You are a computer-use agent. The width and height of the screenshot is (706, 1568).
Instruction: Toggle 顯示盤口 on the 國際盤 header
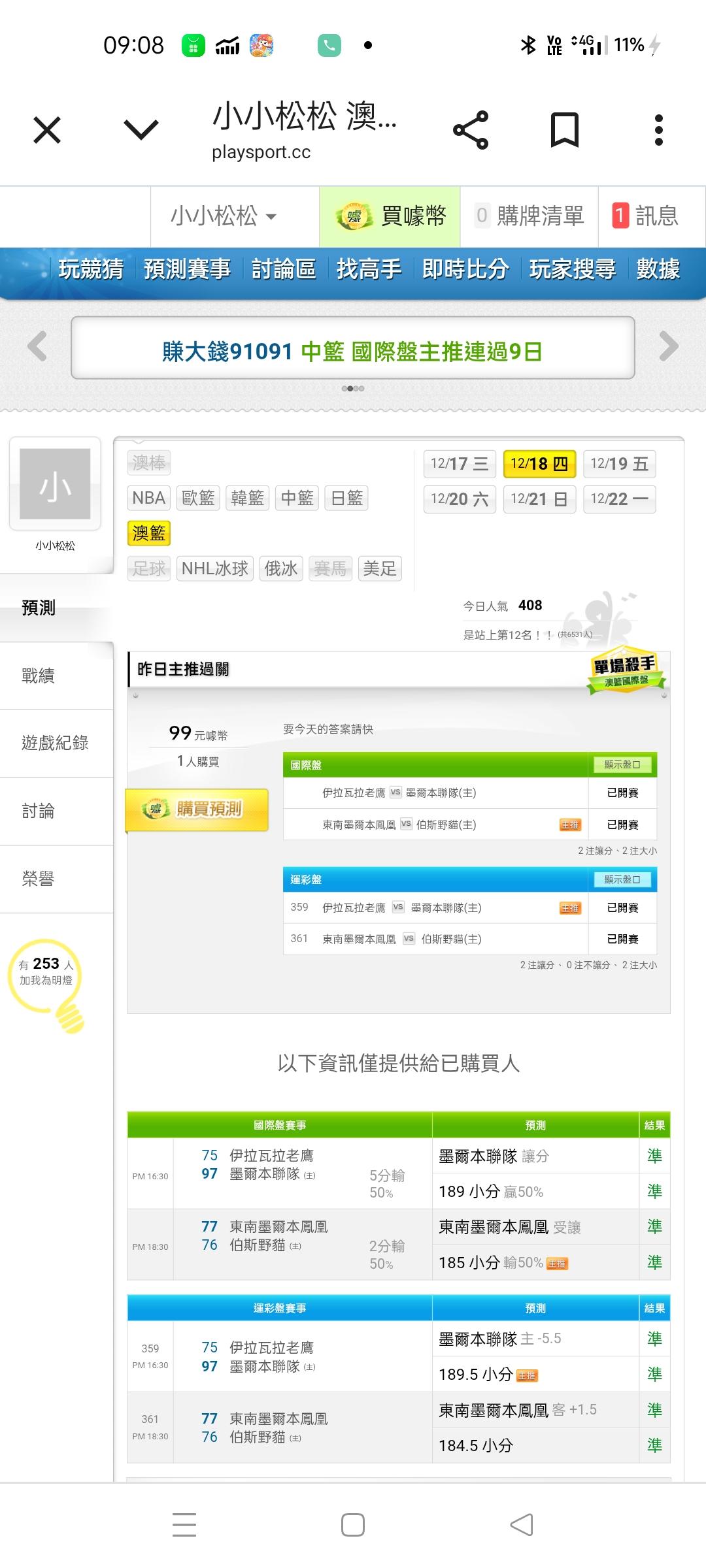(622, 764)
